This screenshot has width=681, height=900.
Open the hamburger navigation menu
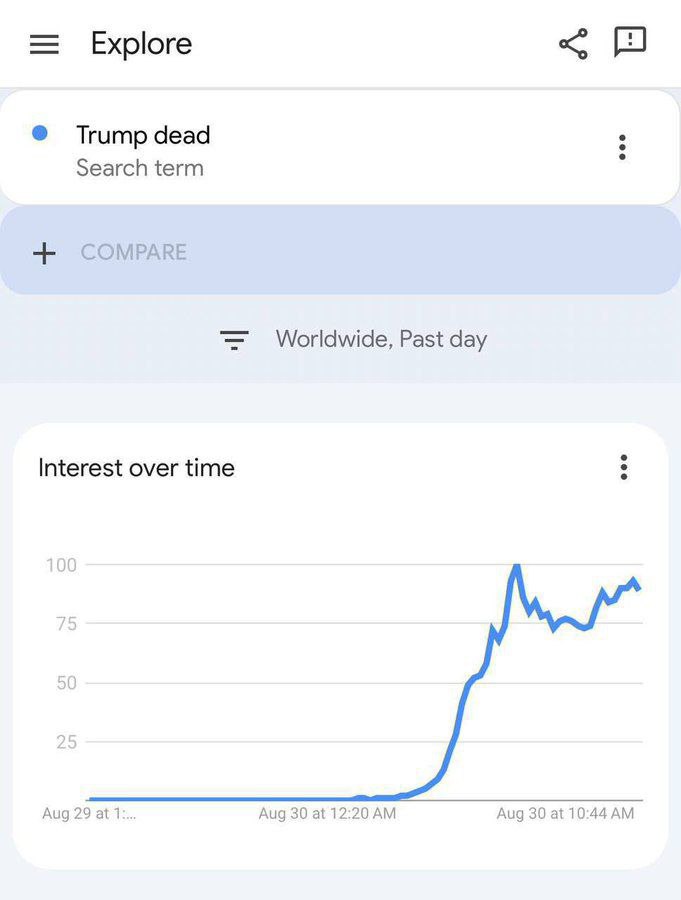pos(44,45)
